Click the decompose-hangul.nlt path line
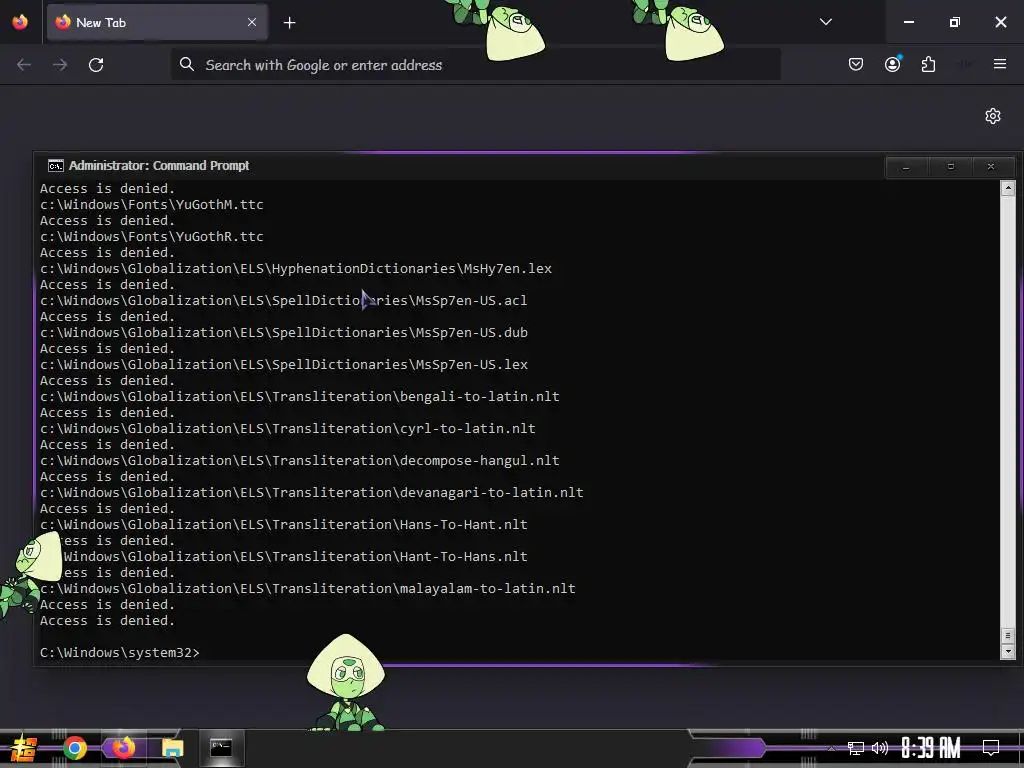This screenshot has width=1024, height=768. click(300, 460)
